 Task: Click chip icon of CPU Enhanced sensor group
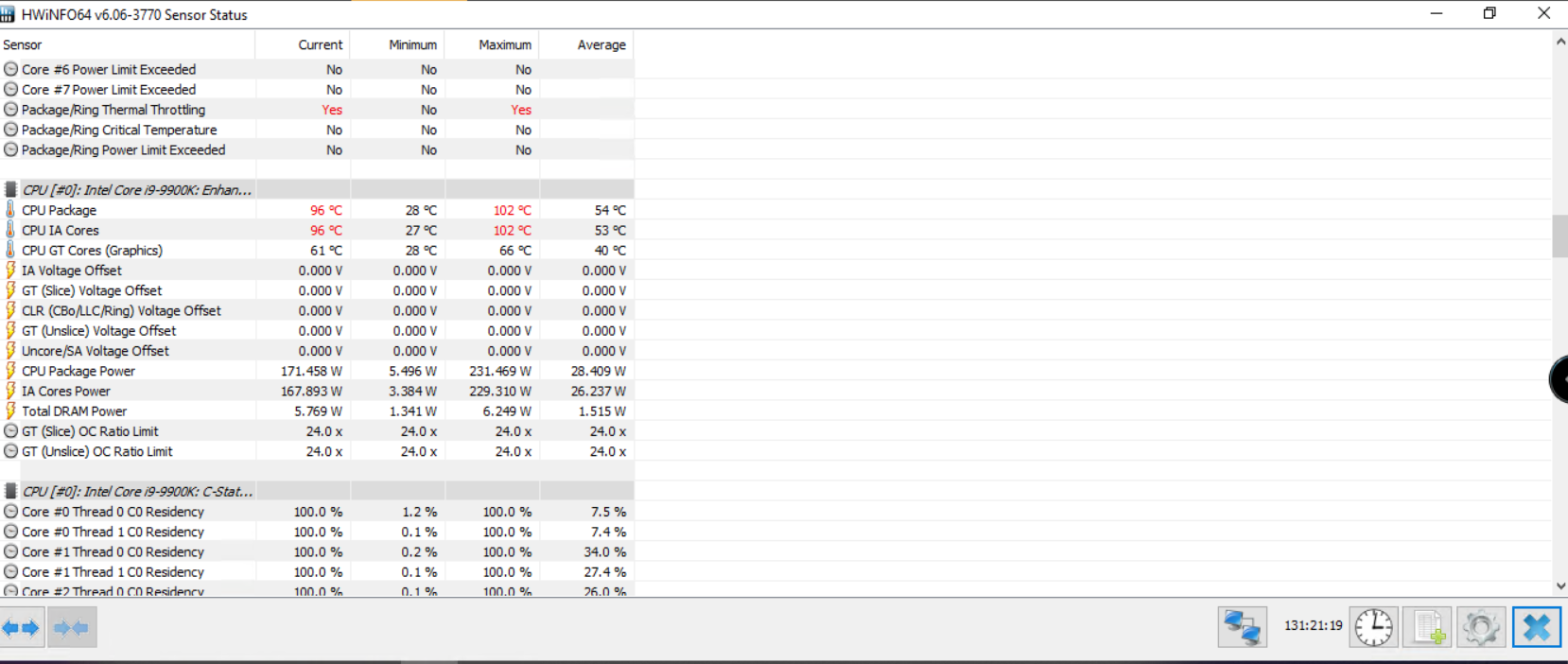pos(10,190)
